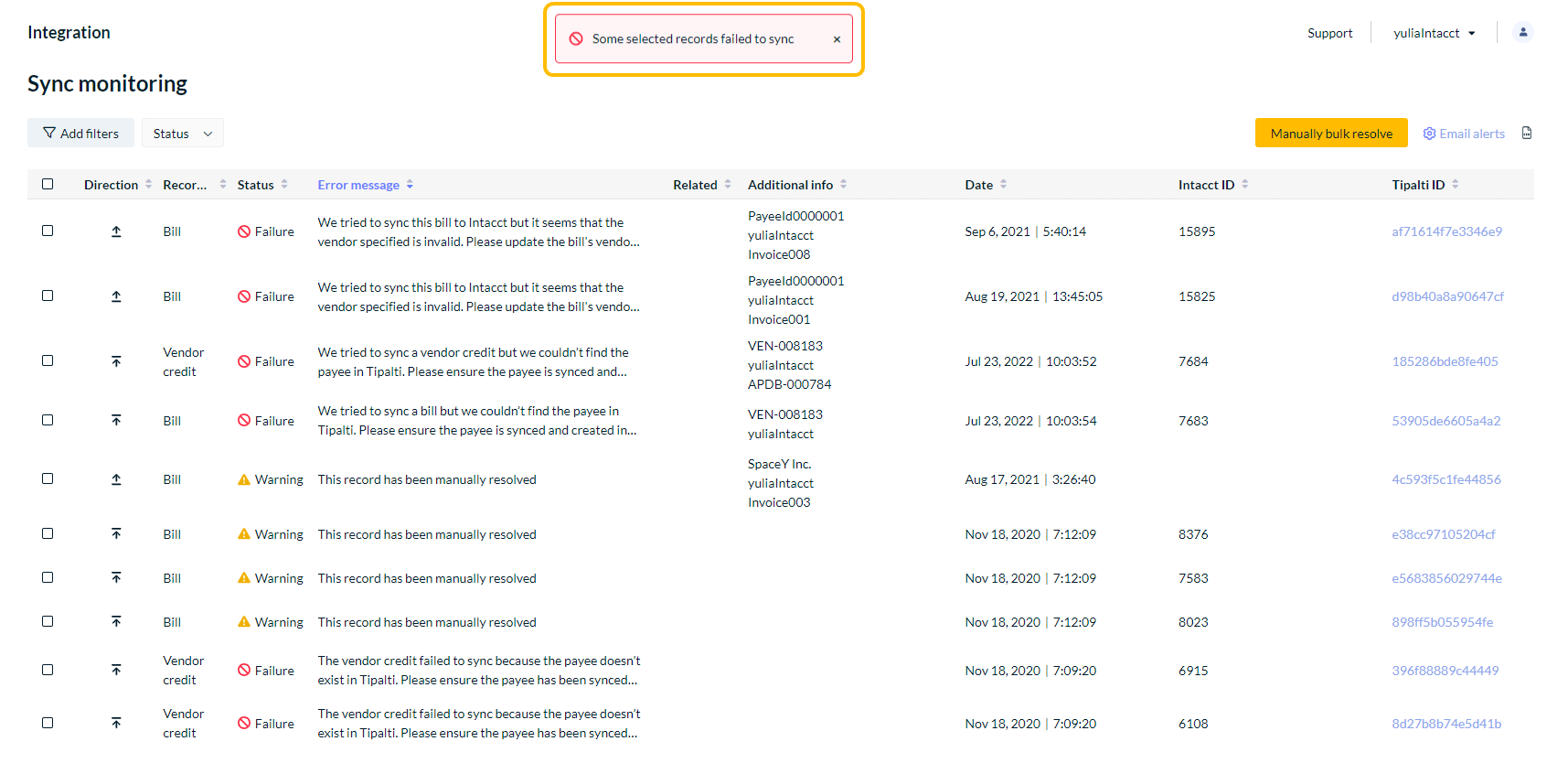Screen dimensions: 1568x763
Task: Click the user profile avatar icon
Action: 1522,32
